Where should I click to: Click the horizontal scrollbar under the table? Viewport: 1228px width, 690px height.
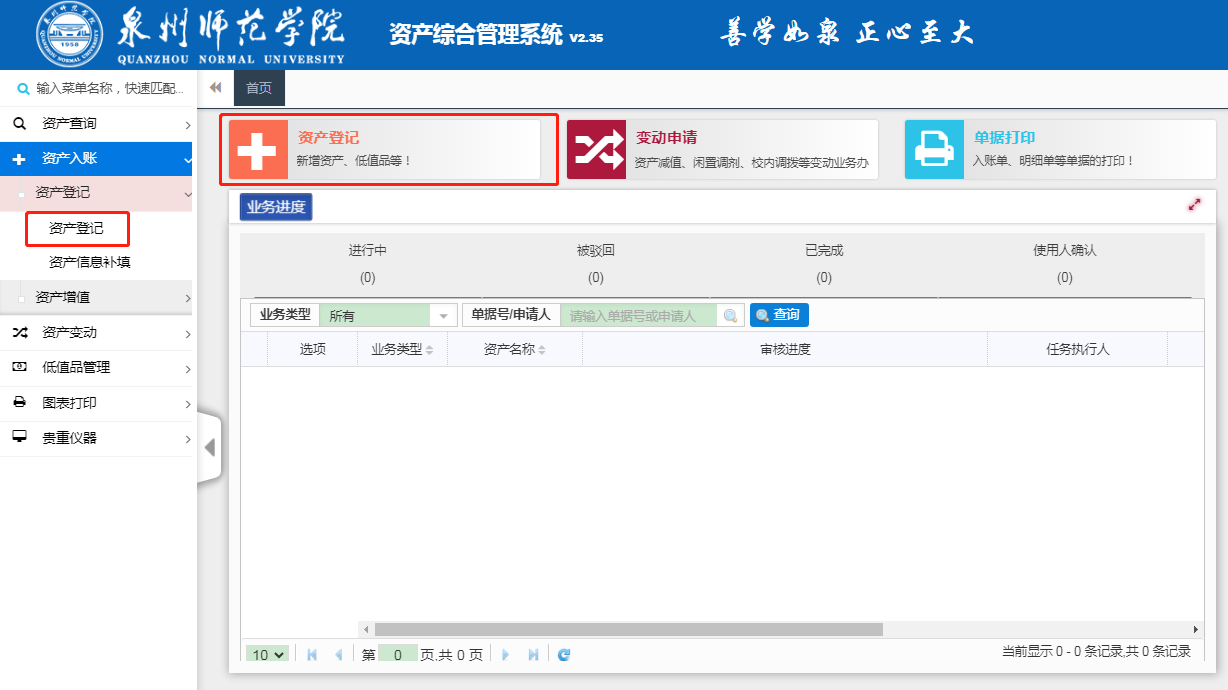pos(628,630)
